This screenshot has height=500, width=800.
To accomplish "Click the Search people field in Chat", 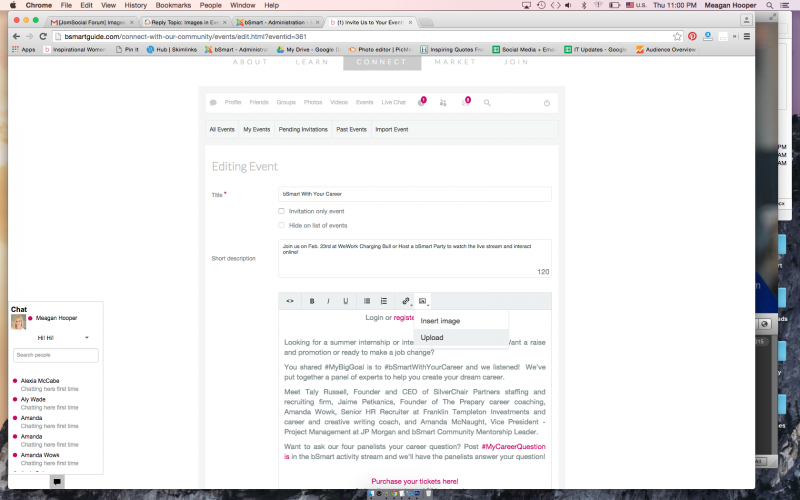I will pyautogui.click(x=56, y=355).
